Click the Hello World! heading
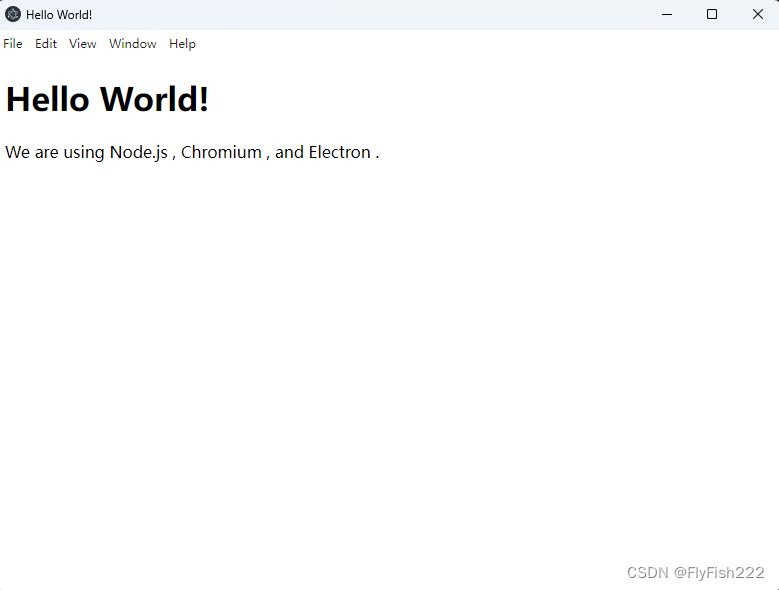The height and width of the screenshot is (590, 779). click(107, 99)
